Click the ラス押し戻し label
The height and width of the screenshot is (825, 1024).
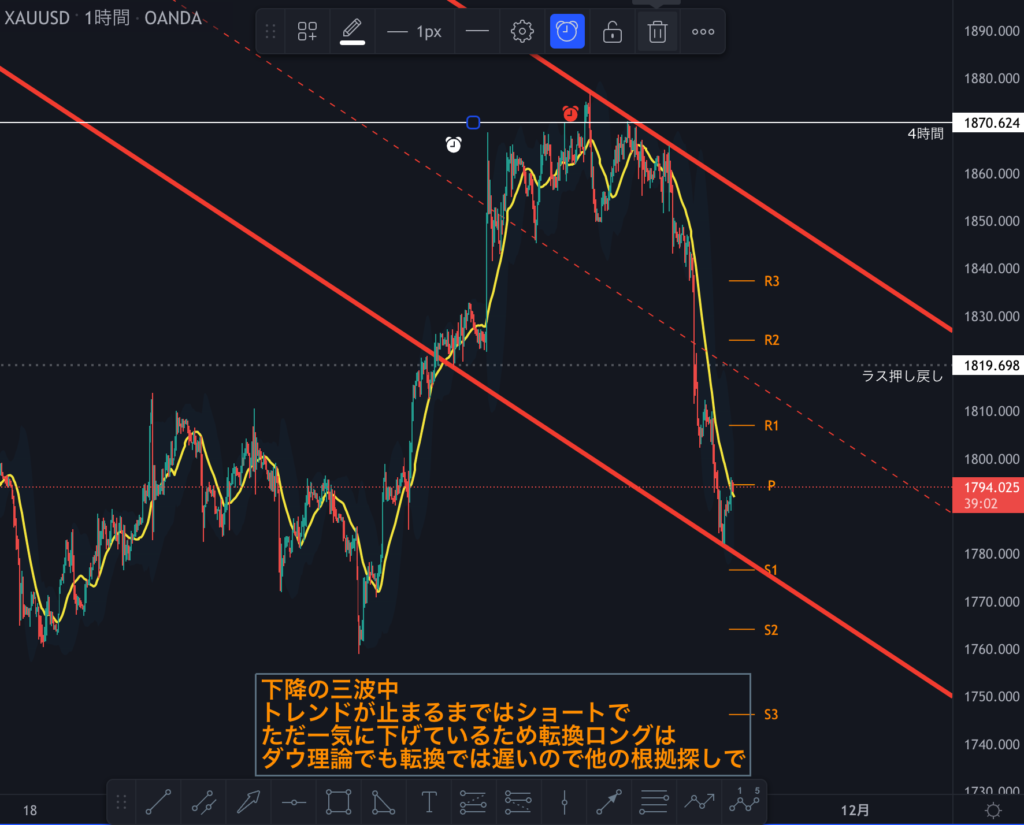click(903, 376)
